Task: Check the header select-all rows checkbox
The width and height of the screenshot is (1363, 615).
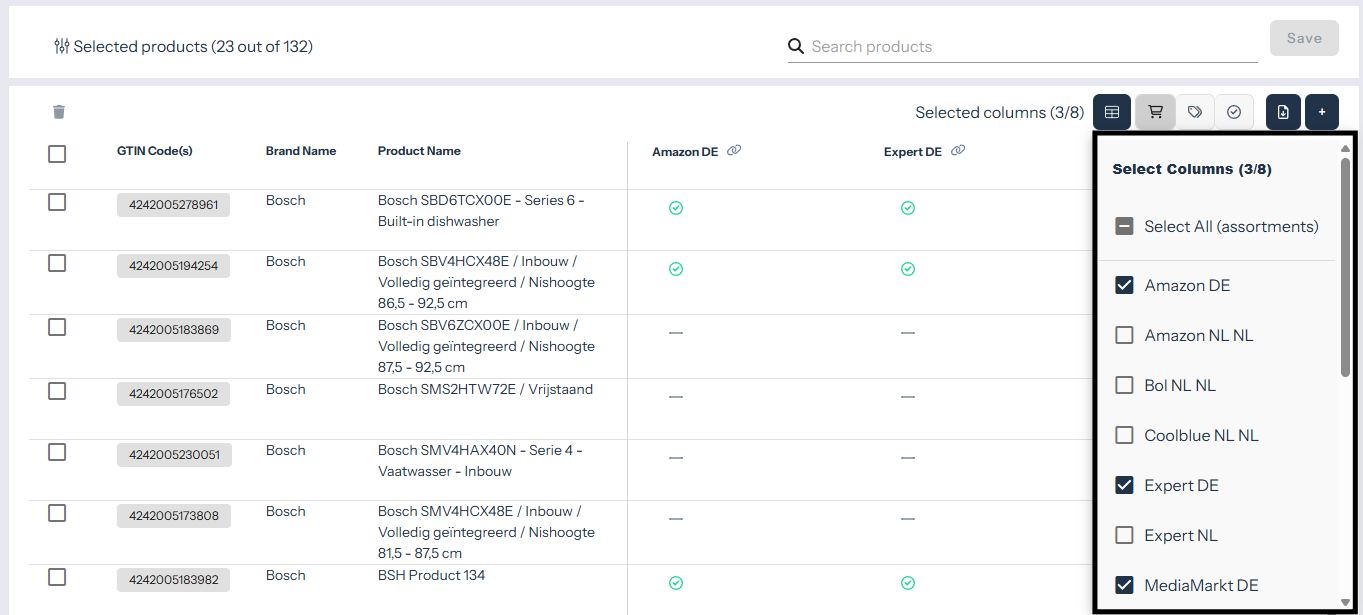Action: click(57, 154)
